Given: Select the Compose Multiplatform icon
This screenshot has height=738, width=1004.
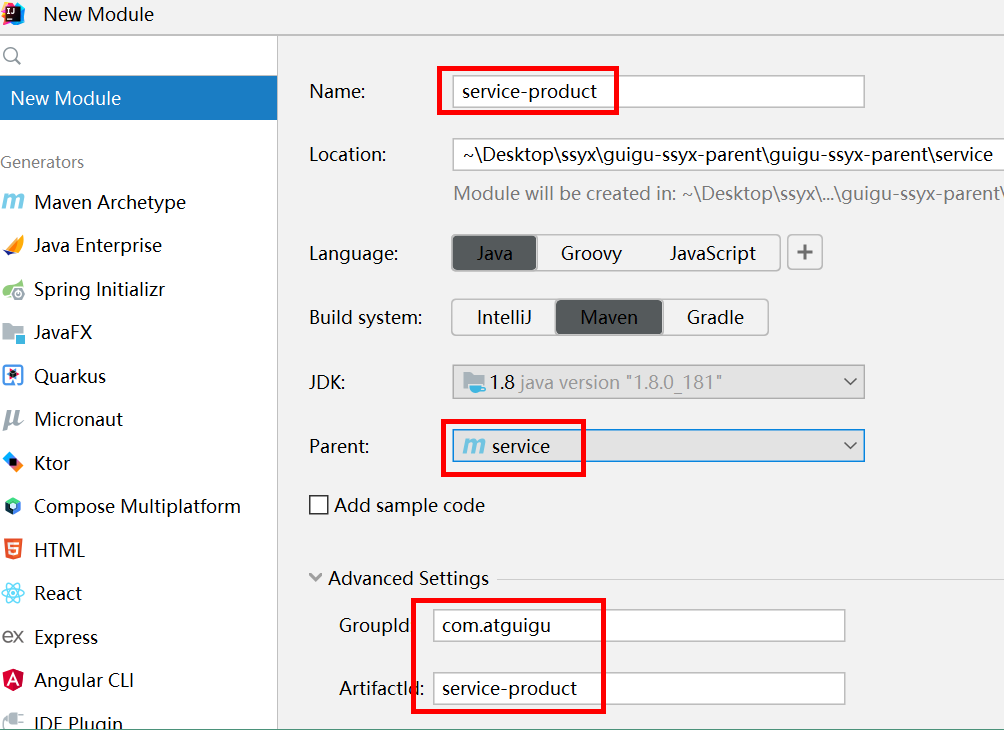Looking at the screenshot, I should (13, 507).
